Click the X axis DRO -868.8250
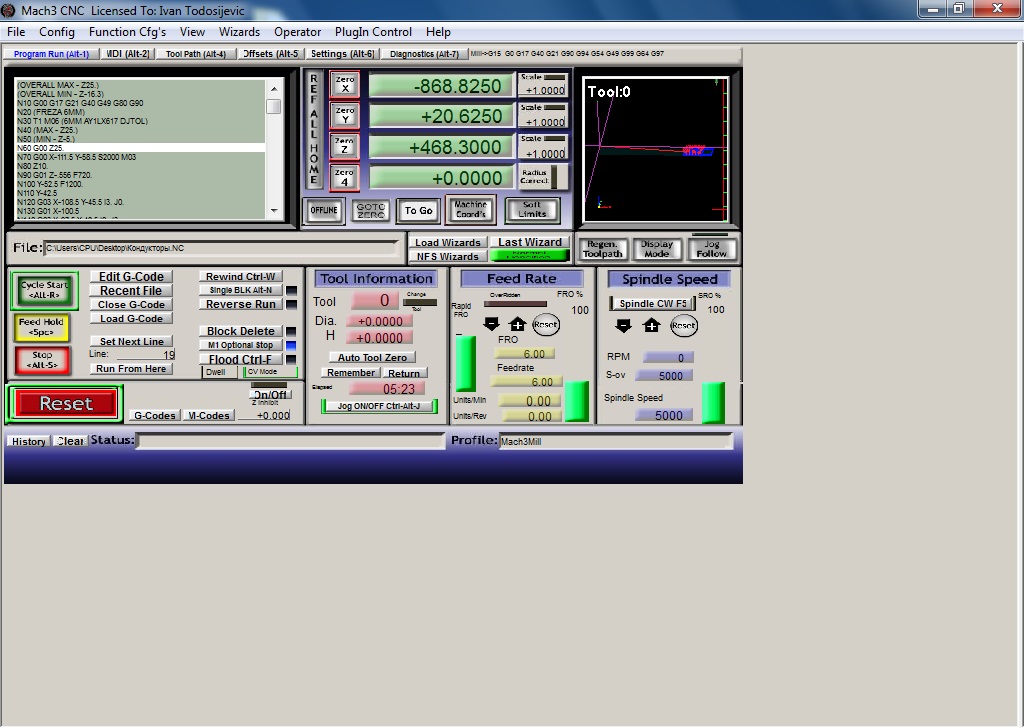 tap(441, 86)
